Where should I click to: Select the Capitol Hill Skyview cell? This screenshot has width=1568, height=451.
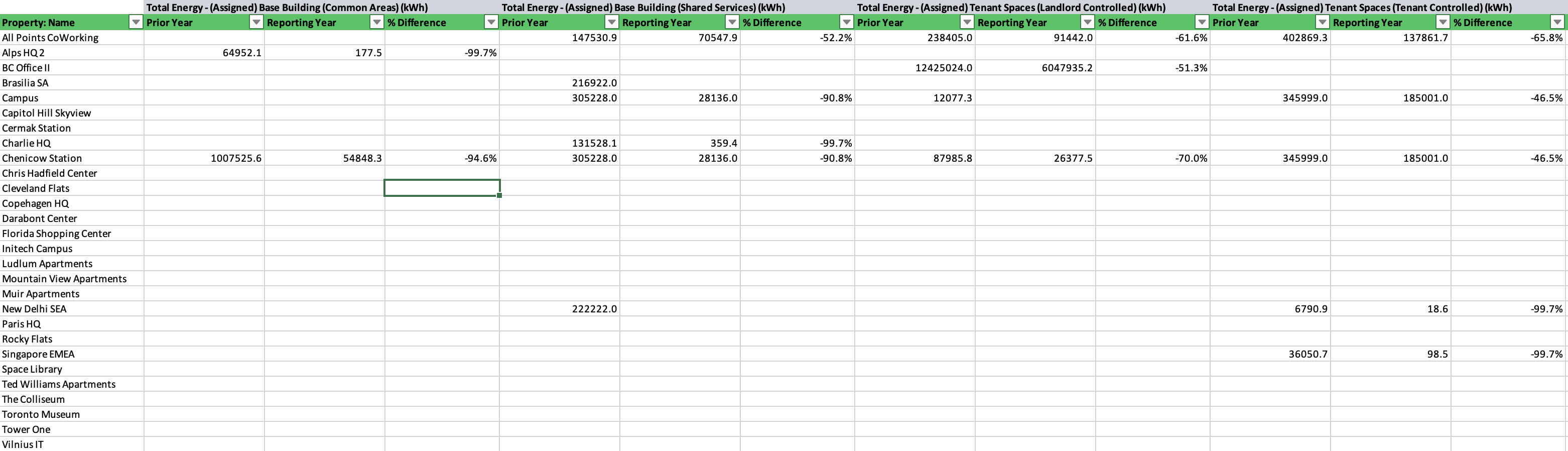[x=72, y=112]
